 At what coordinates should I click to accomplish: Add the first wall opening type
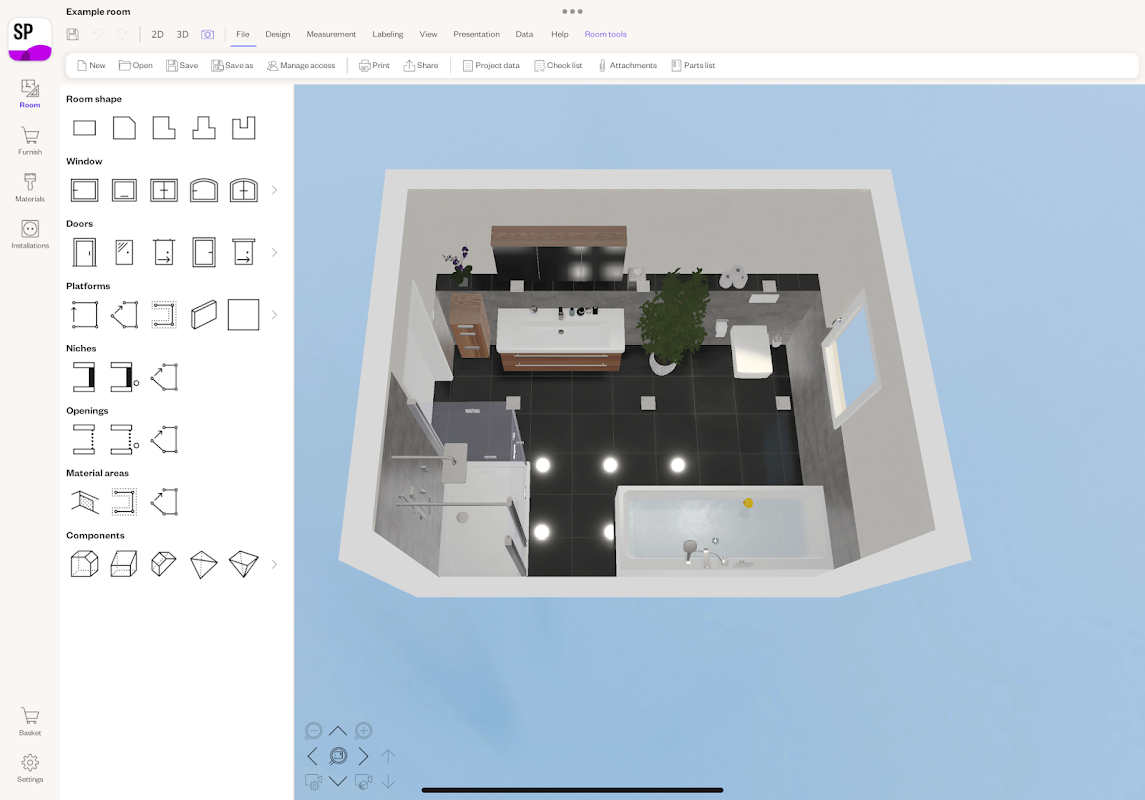click(x=85, y=439)
